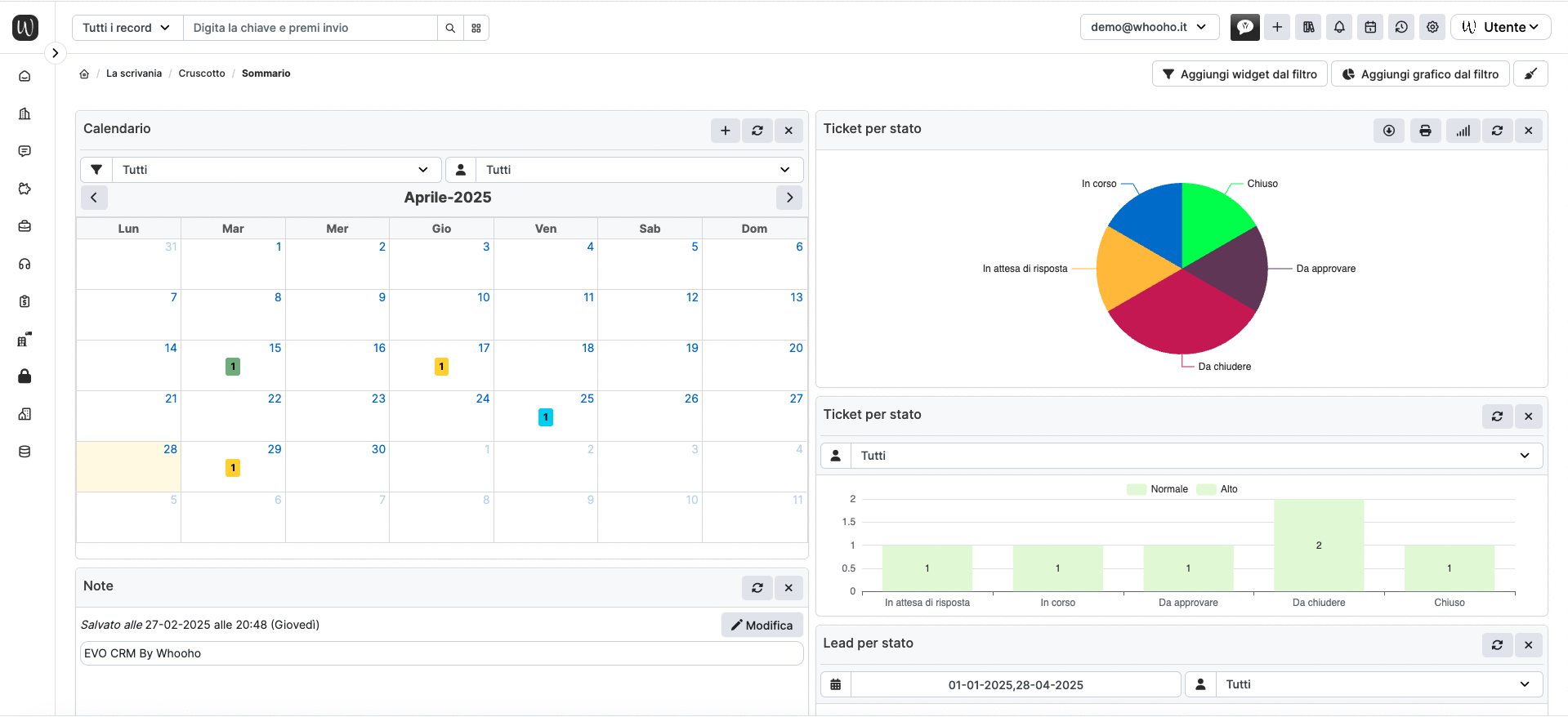Close the Calendario widget
The image size is (1568, 717).
tap(788, 130)
